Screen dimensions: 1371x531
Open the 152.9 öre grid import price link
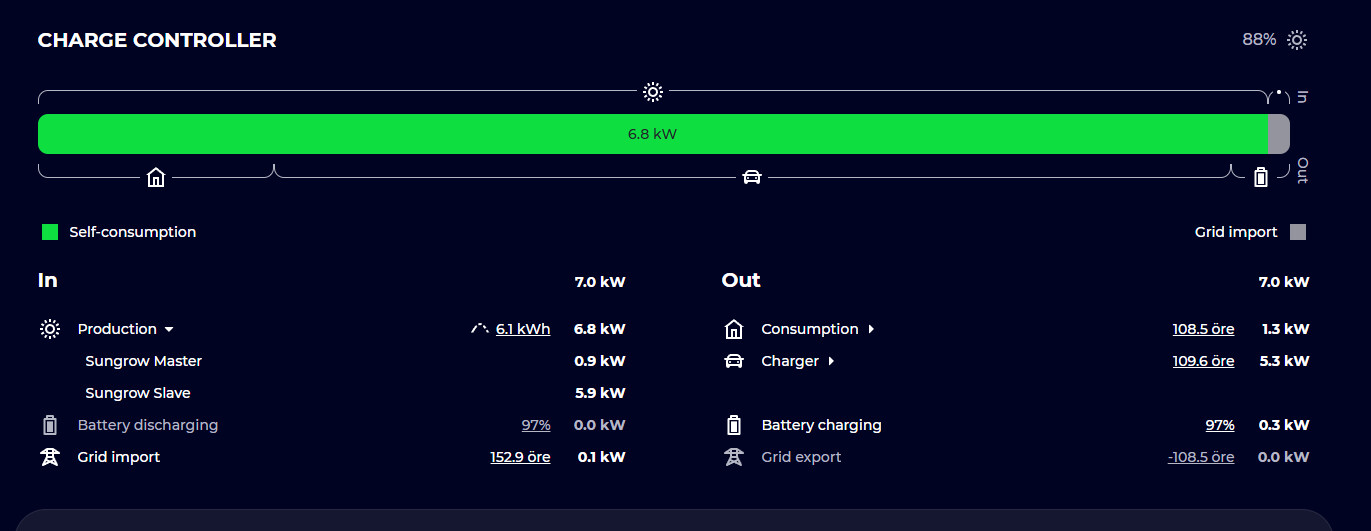pyautogui.click(x=520, y=457)
